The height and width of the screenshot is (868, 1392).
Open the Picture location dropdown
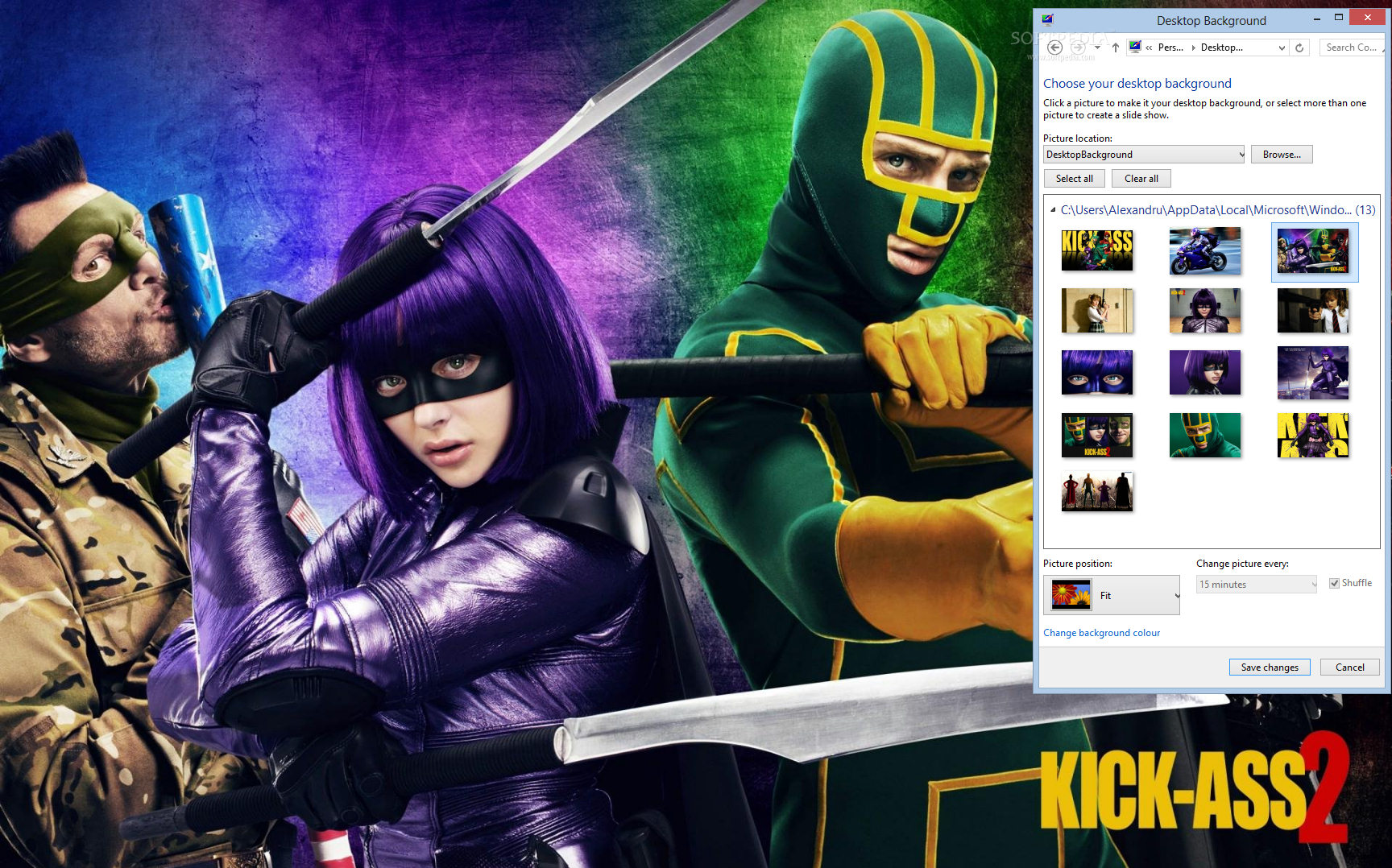(x=1144, y=155)
